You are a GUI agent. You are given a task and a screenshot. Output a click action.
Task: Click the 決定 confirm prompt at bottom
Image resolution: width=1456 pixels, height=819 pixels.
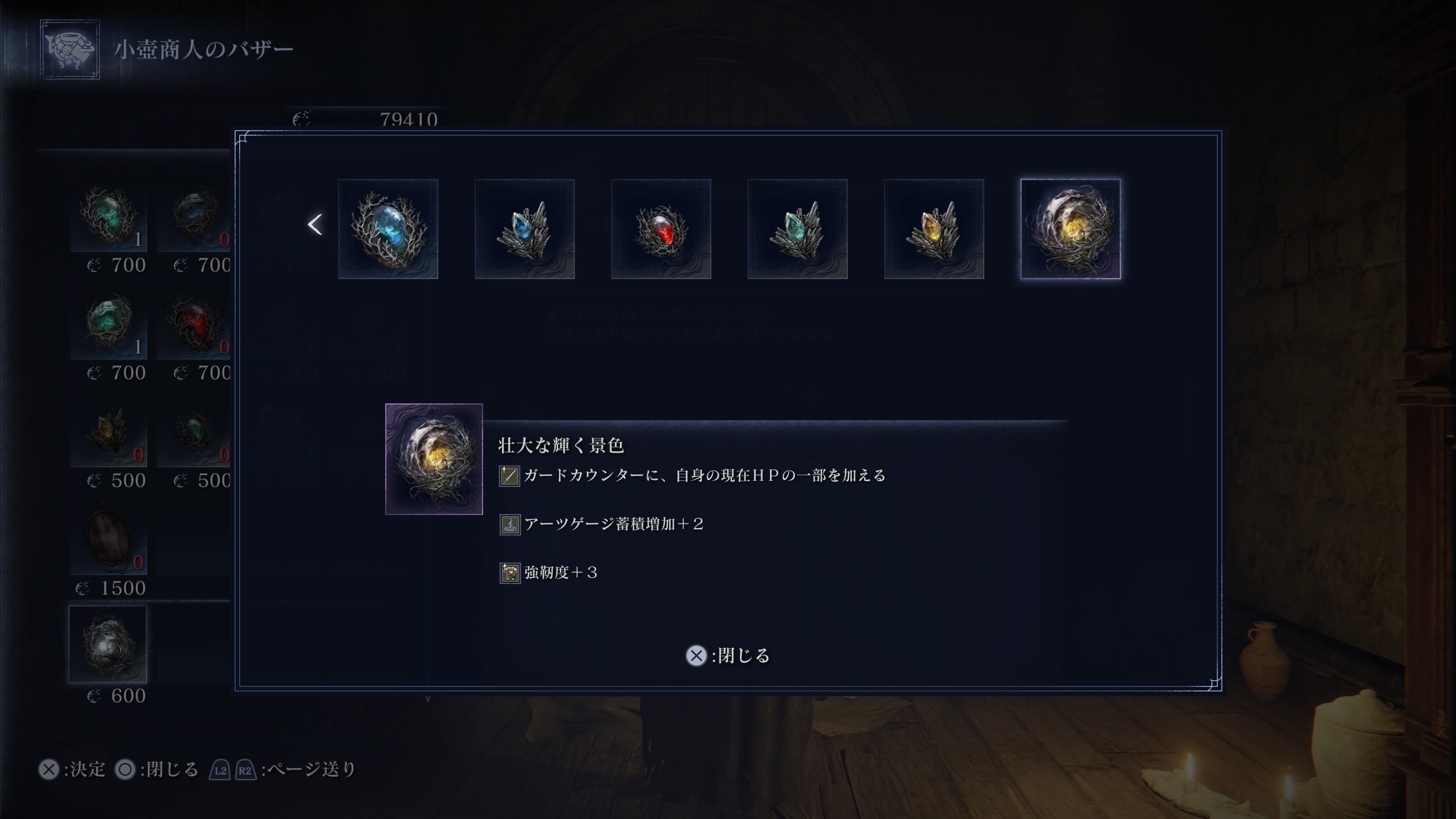pos(72,769)
